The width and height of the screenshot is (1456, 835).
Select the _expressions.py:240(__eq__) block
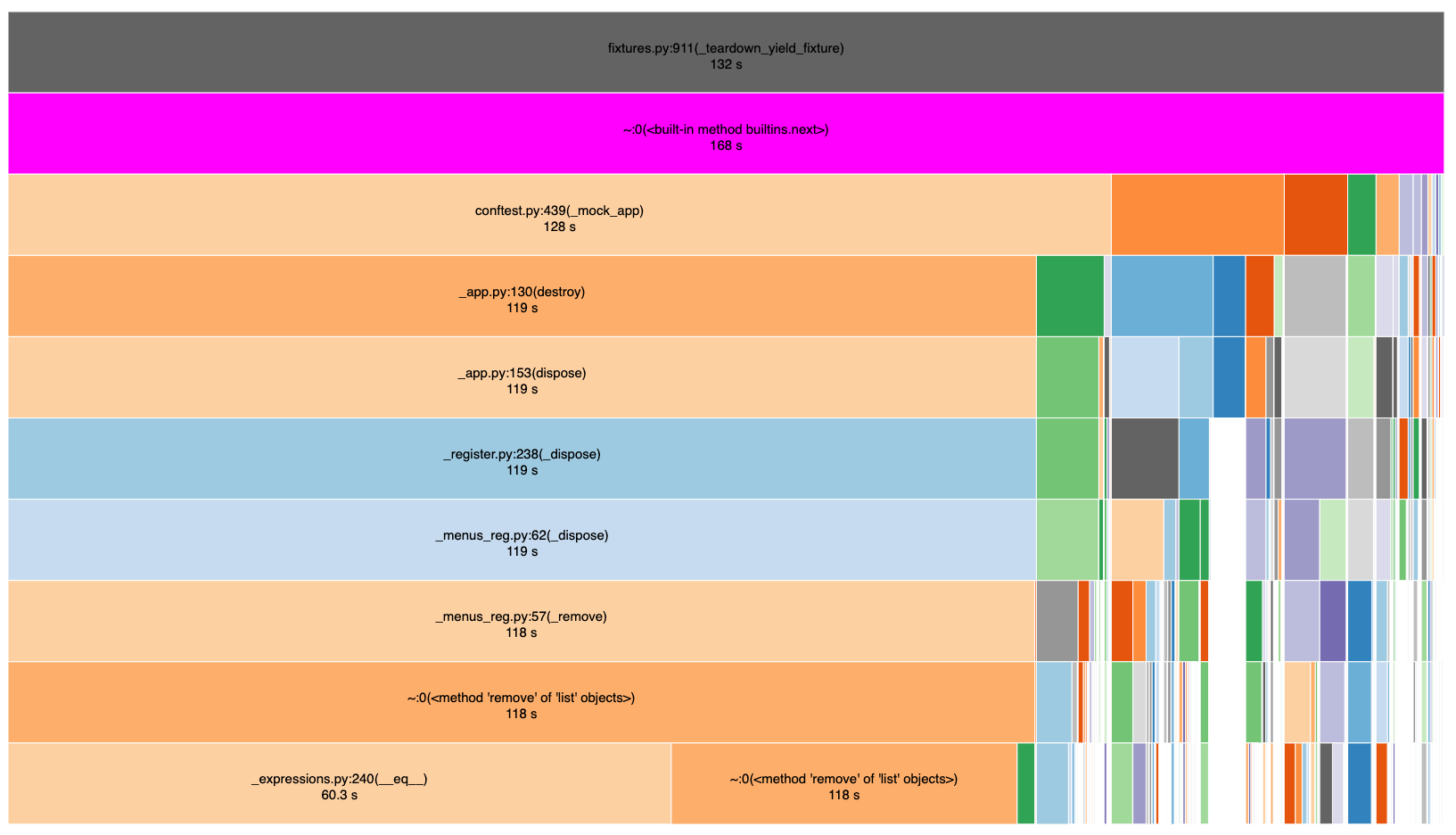(339, 782)
